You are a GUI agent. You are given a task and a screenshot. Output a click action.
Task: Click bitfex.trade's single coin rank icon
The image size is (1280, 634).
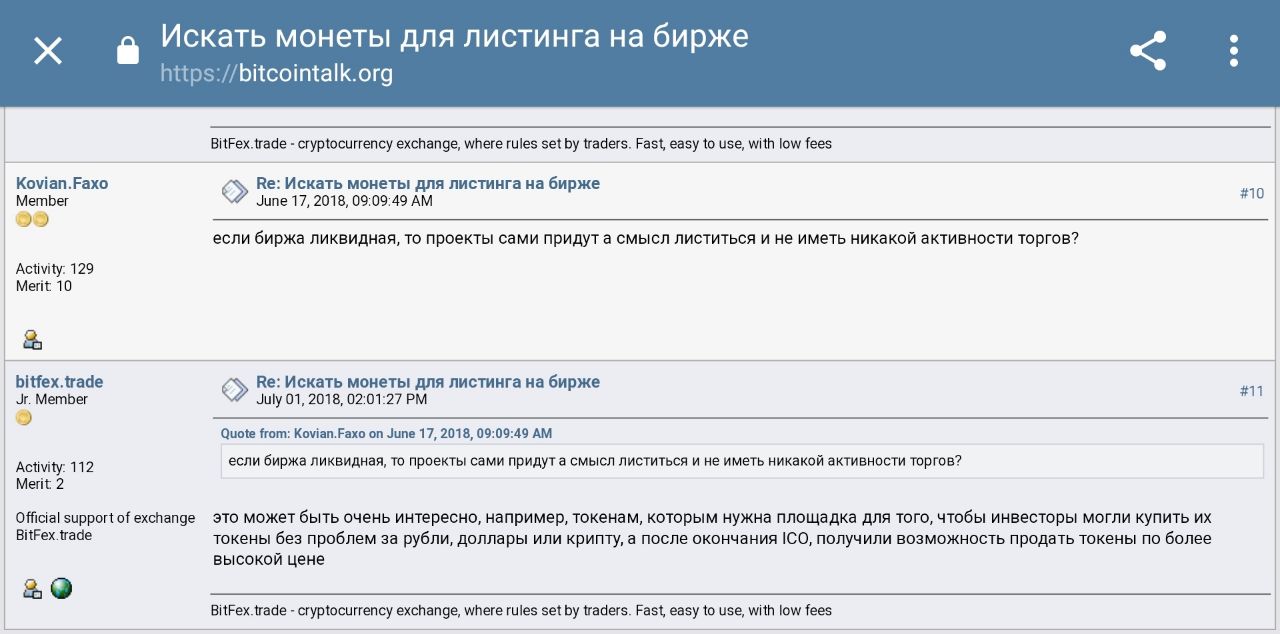[x=24, y=418]
